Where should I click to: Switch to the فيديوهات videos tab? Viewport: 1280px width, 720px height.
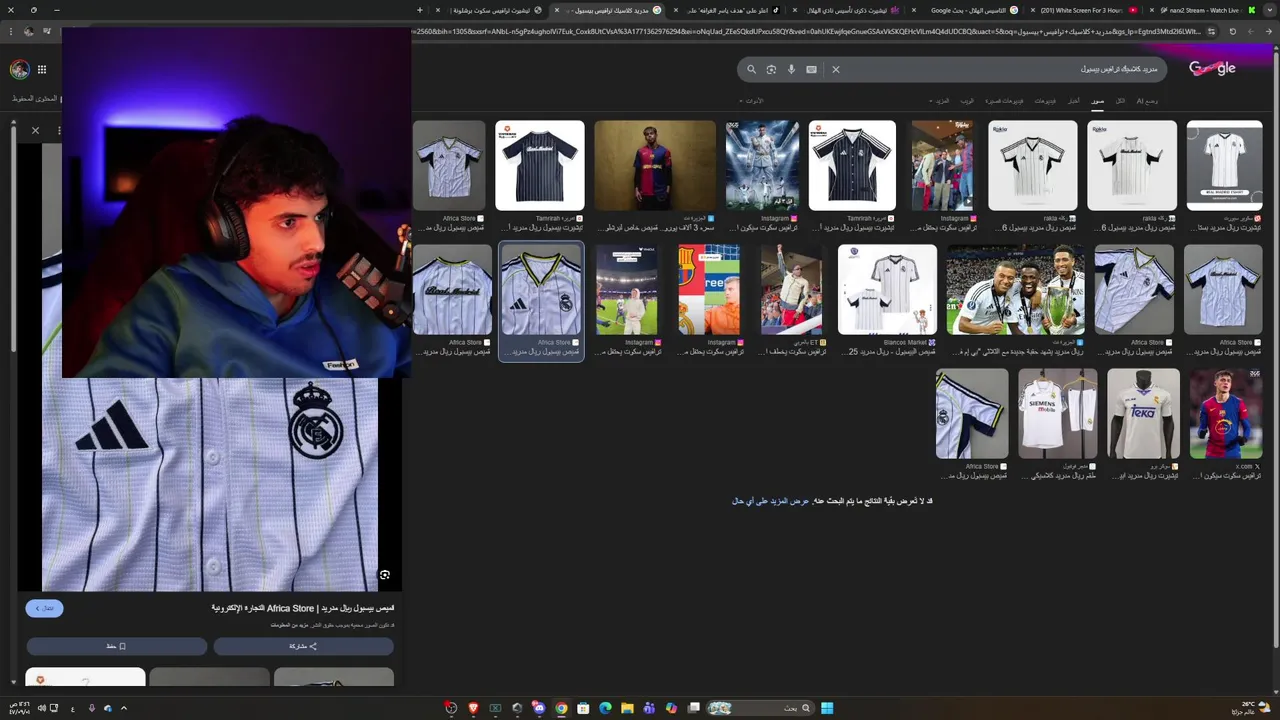coord(1045,101)
